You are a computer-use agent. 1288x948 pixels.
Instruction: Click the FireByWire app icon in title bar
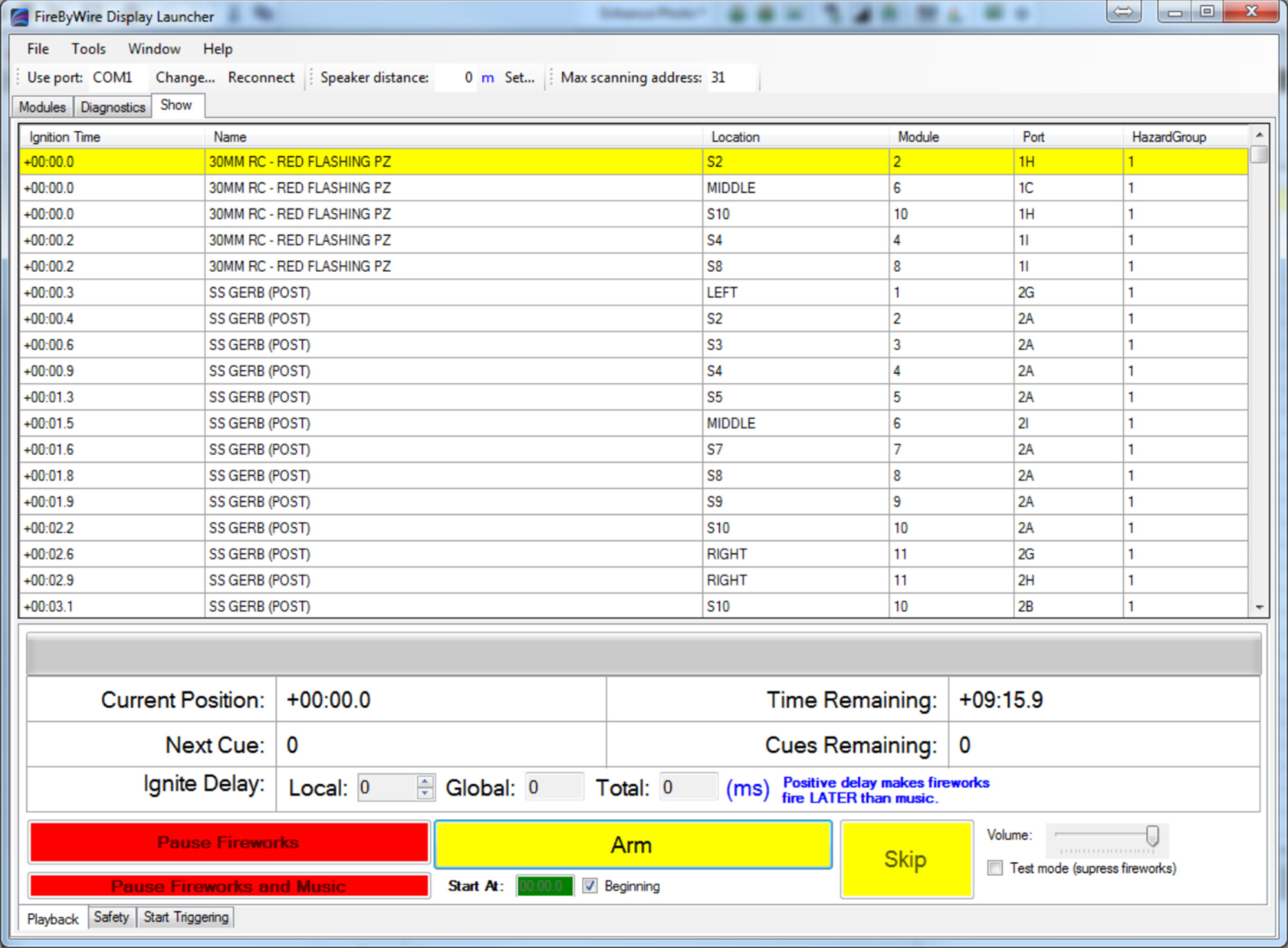pos(19,16)
